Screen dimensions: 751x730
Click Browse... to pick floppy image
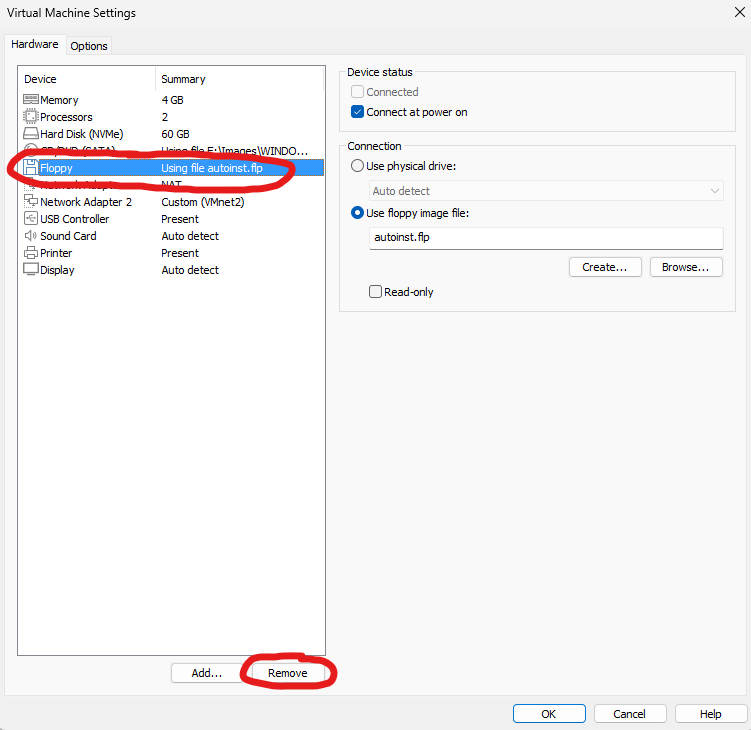click(x=686, y=267)
